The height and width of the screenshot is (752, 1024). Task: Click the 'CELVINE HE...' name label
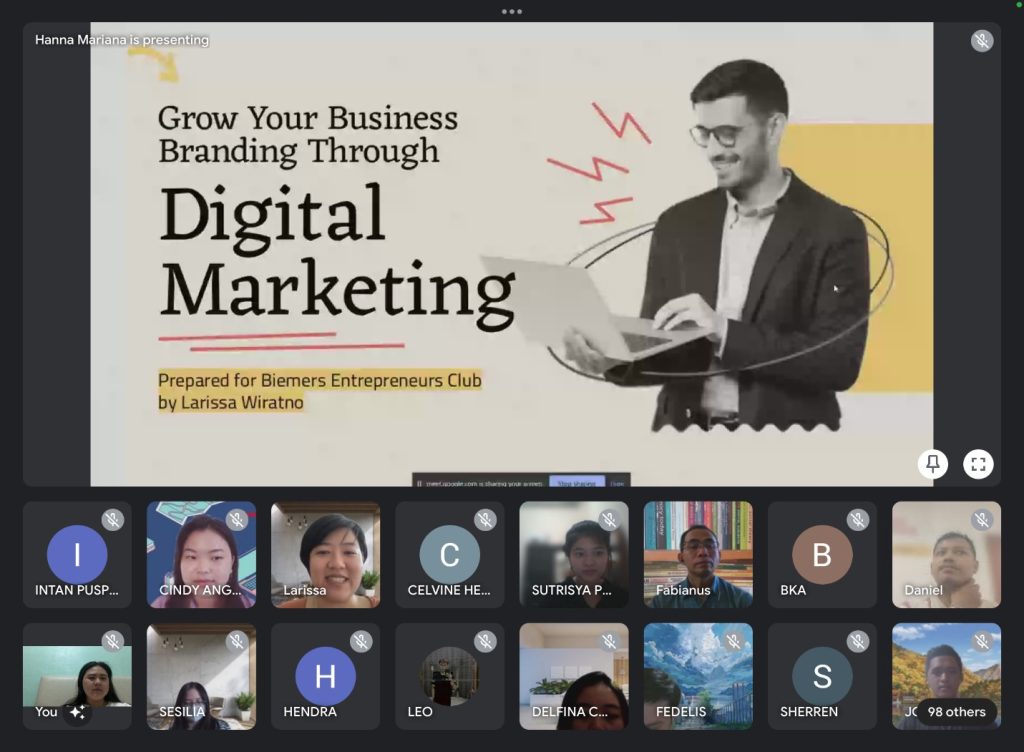(x=449, y=590)
